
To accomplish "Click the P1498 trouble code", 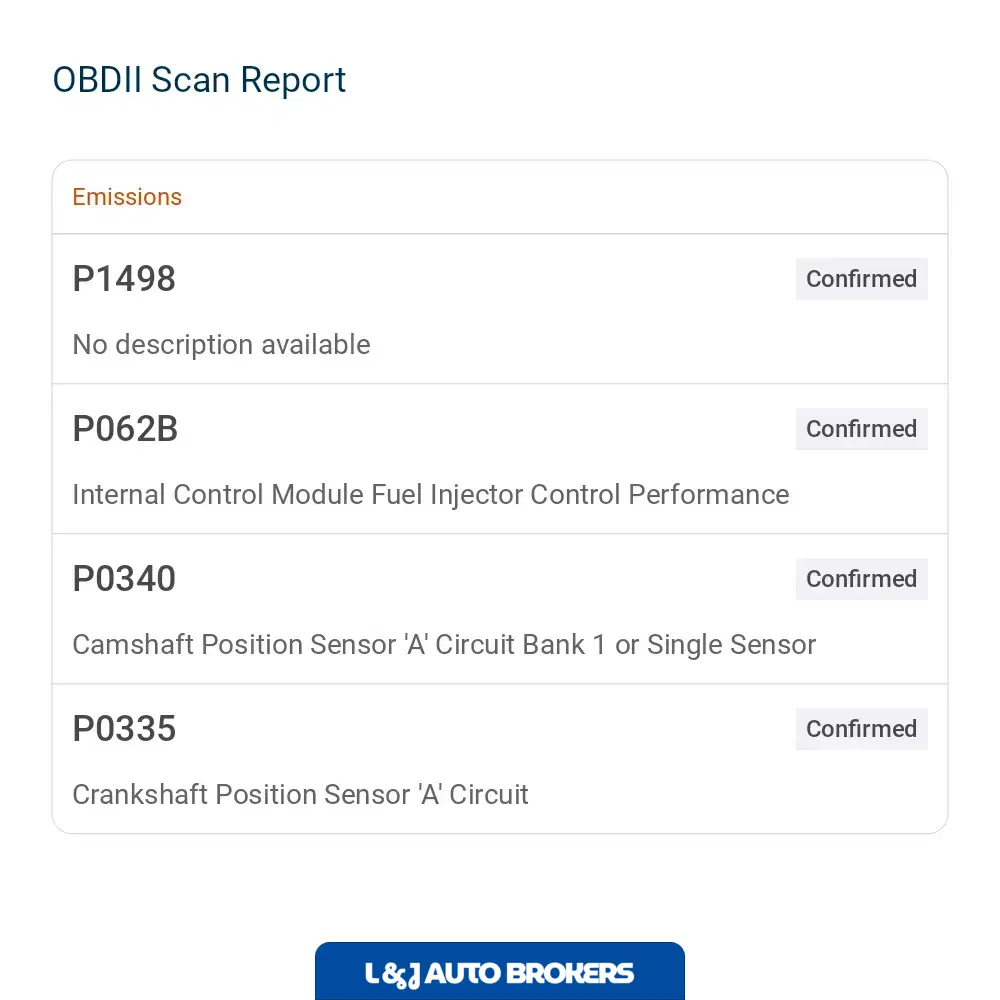I will pyautogui.click(x=124, y=279).
